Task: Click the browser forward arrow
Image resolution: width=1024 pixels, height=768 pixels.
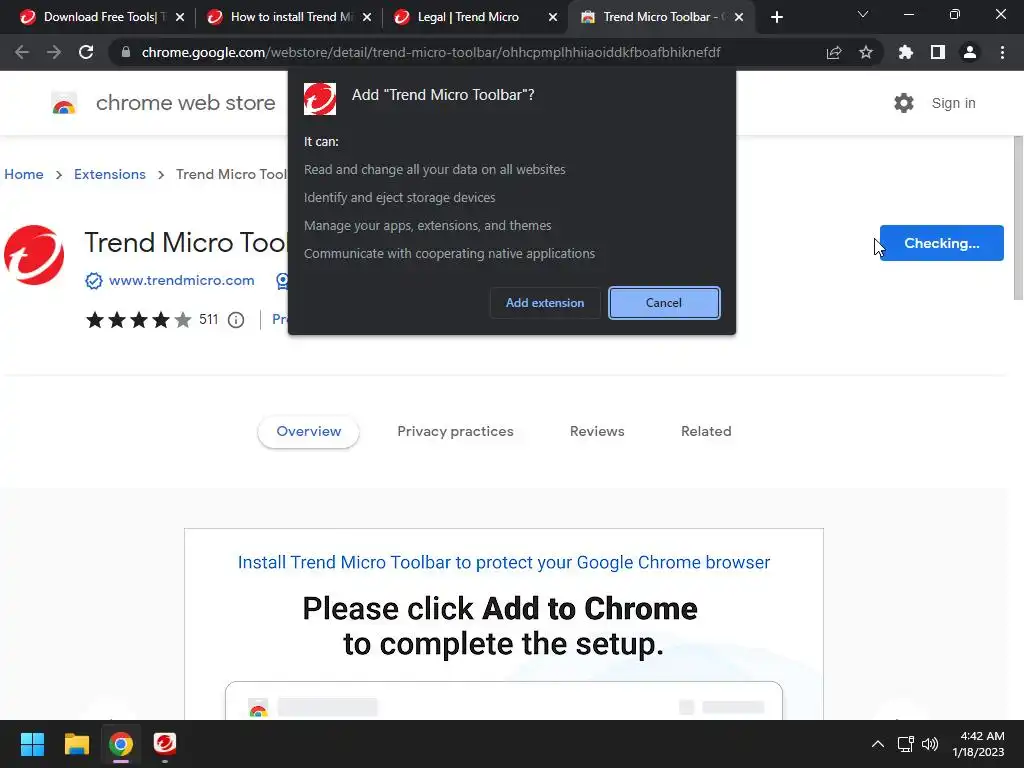Action: tap(54, 52)
